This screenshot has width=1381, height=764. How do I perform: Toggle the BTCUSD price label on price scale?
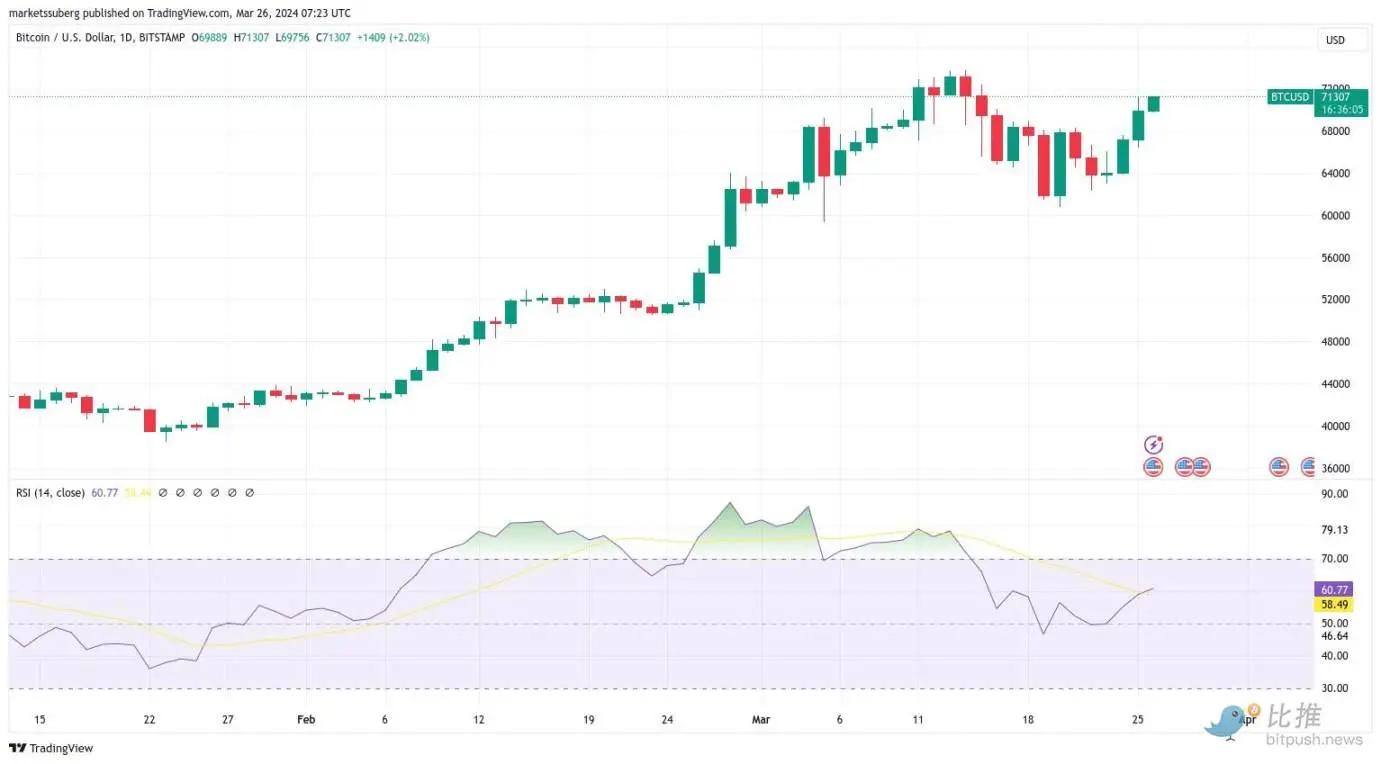1291,97
